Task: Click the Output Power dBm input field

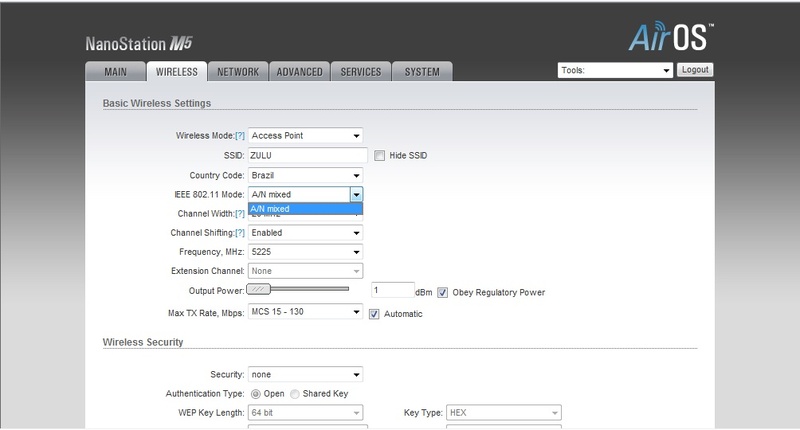Action: coord(392,290)
